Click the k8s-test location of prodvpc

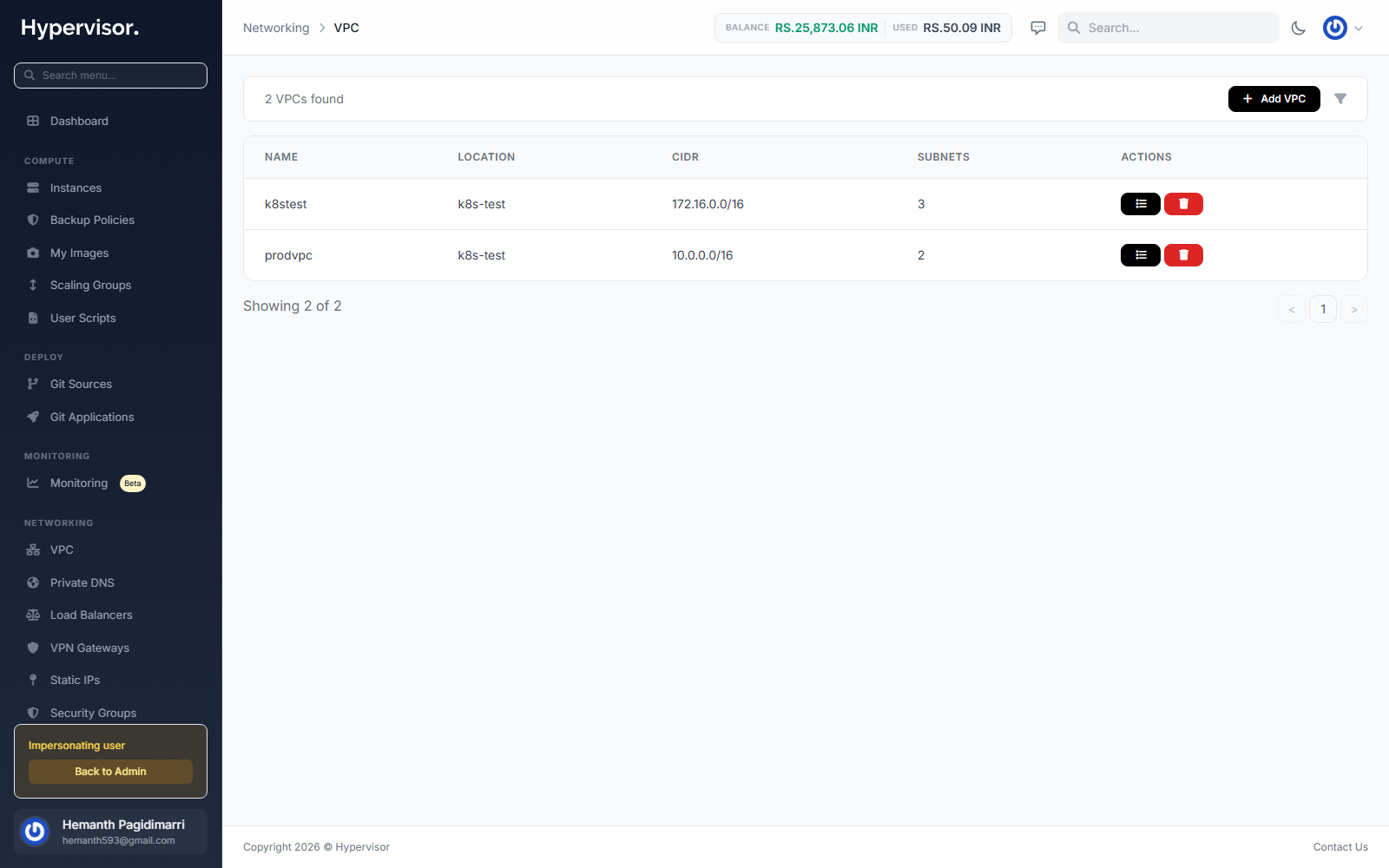(482, 255)
